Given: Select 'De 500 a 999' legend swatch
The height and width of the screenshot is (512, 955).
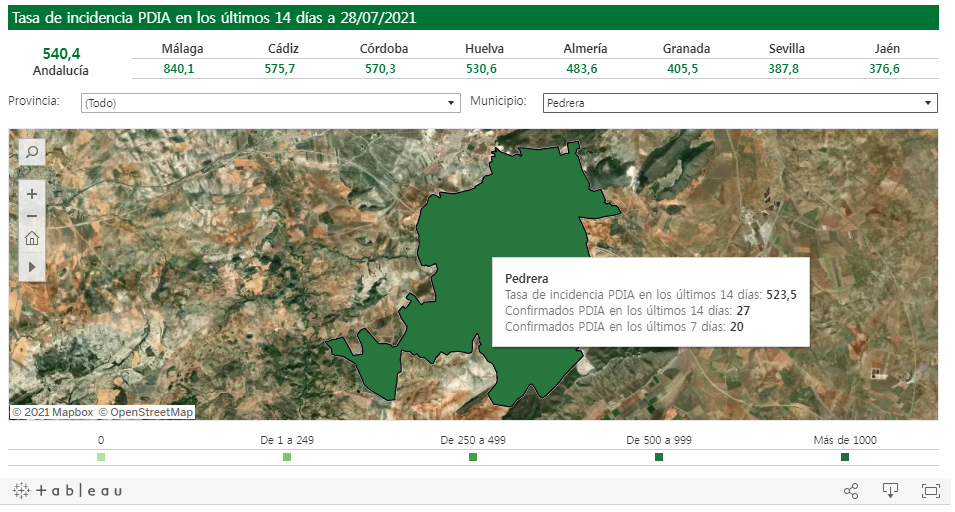Looking at the screenshot, I should click(x=659, y=457).
